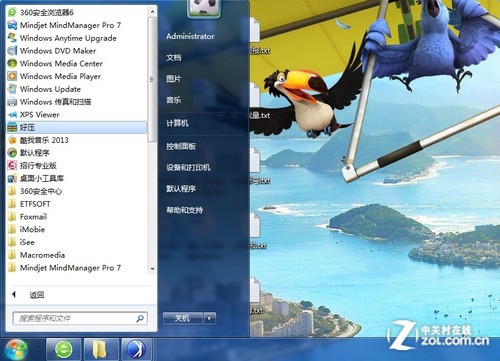Click the search magnifier icon

(x=140, y=318)
